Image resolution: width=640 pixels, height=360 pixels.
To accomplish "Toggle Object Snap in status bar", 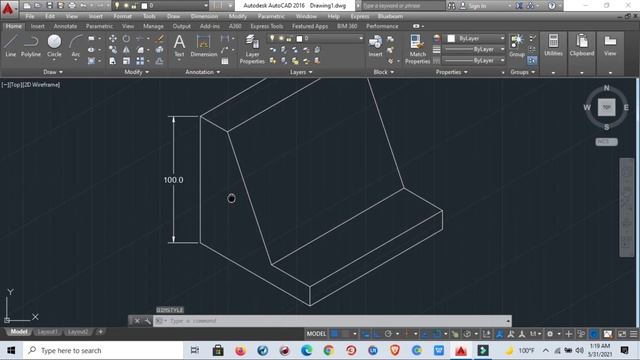I will tap(436, 334).
